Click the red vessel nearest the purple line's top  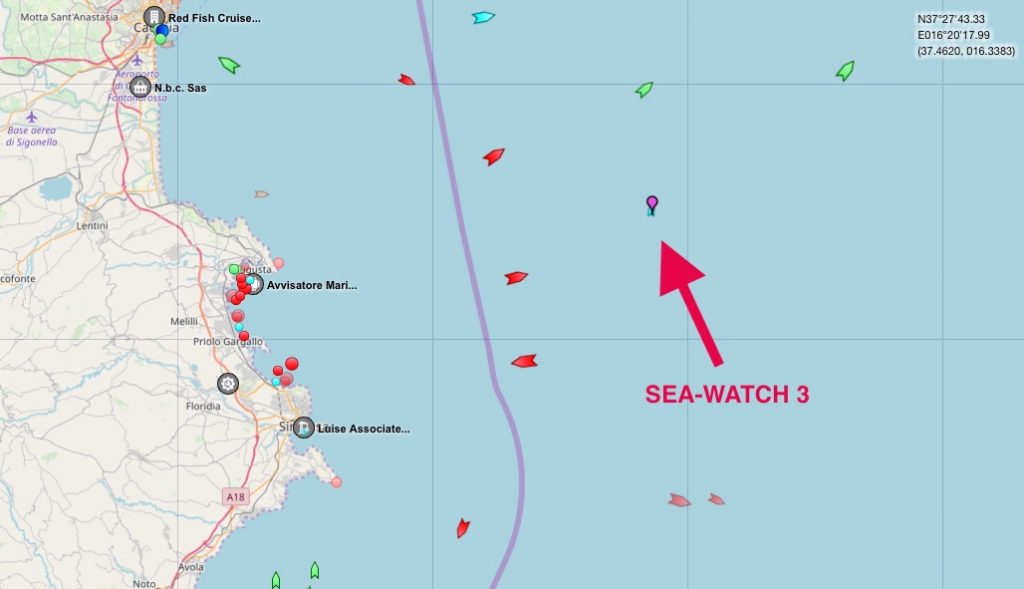[407, 80]
